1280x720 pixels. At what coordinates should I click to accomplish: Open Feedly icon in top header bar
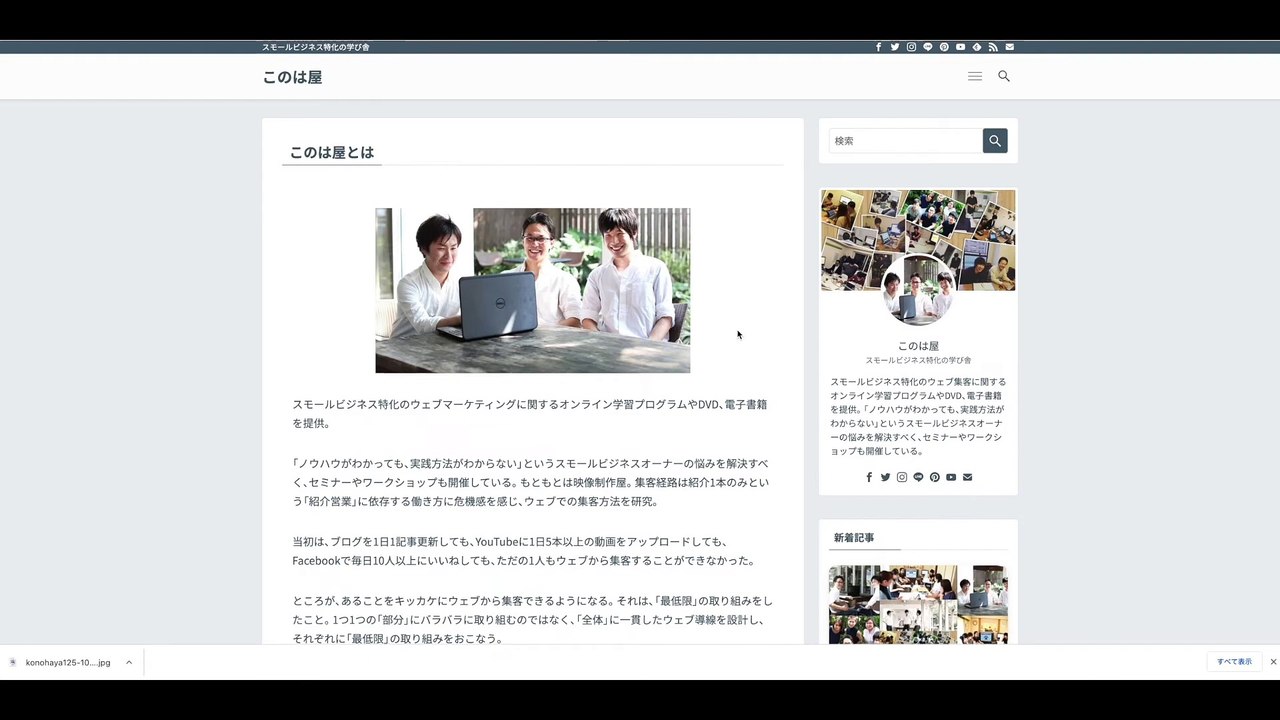coord(977,47)
